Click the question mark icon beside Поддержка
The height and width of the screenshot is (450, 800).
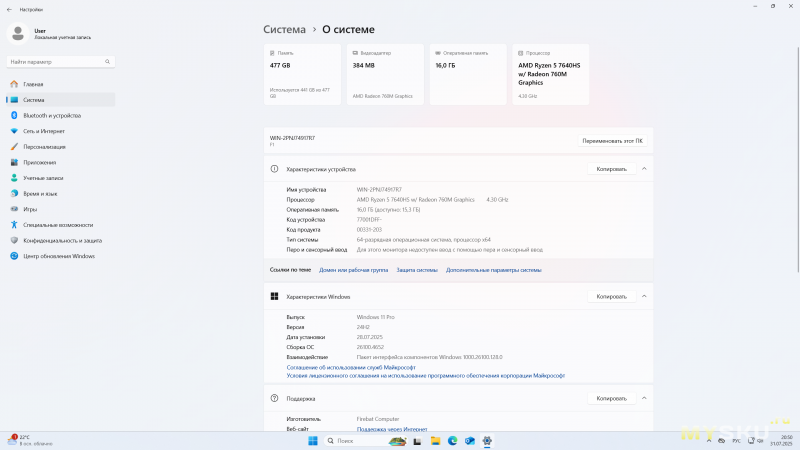pos(274,398)
